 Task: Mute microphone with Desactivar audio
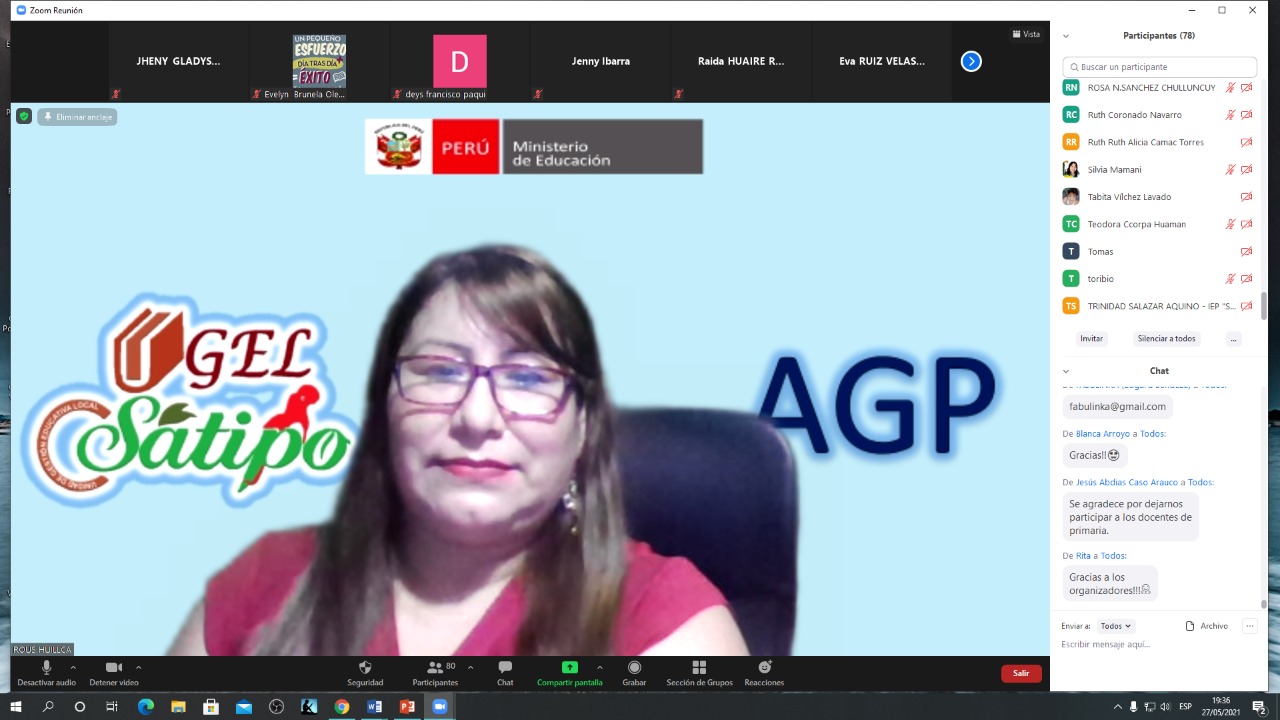(x=46, y=673)
